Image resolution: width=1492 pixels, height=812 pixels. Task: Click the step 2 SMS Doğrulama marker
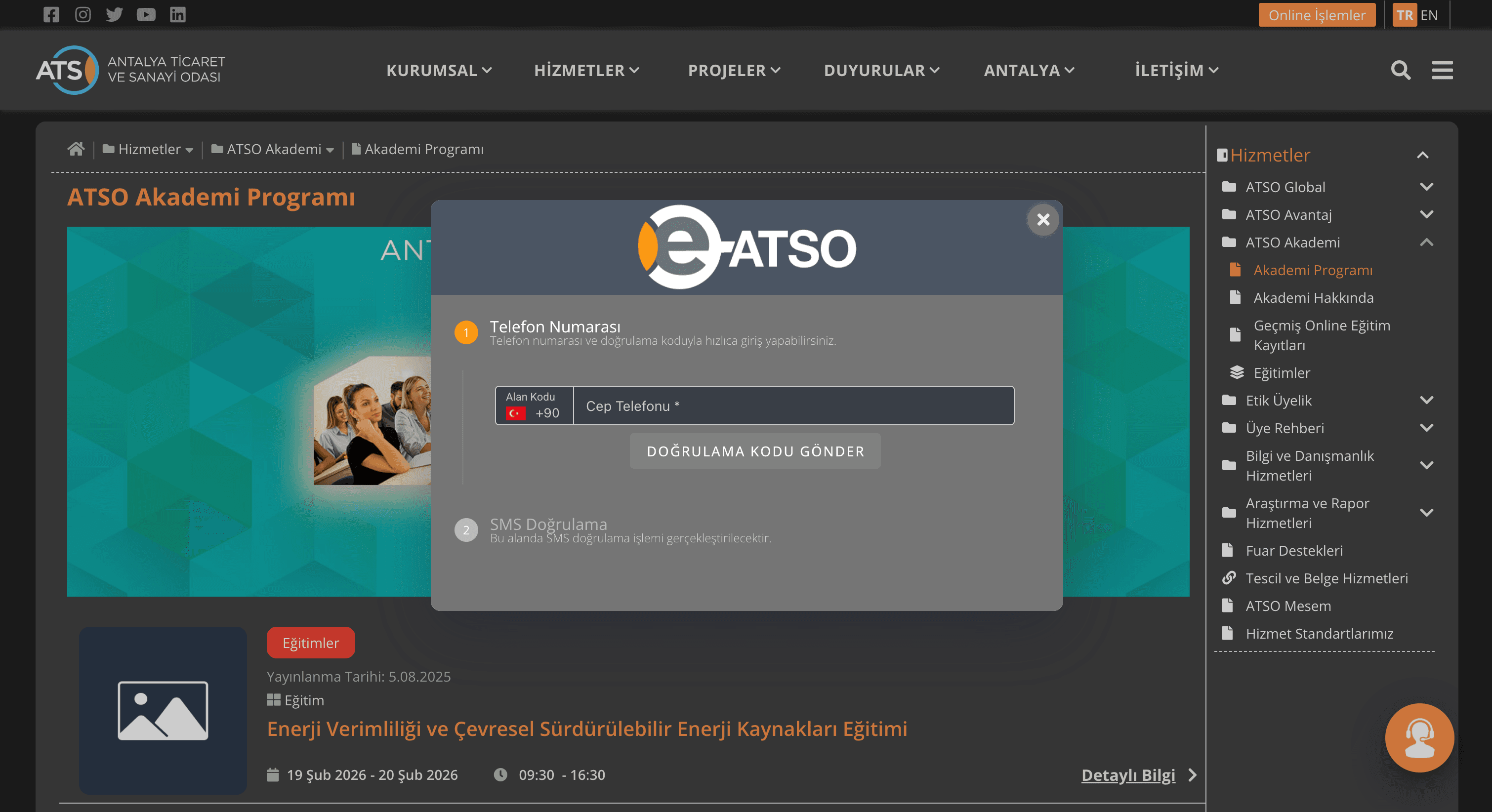pyautogui.click(x=466, y=530)
